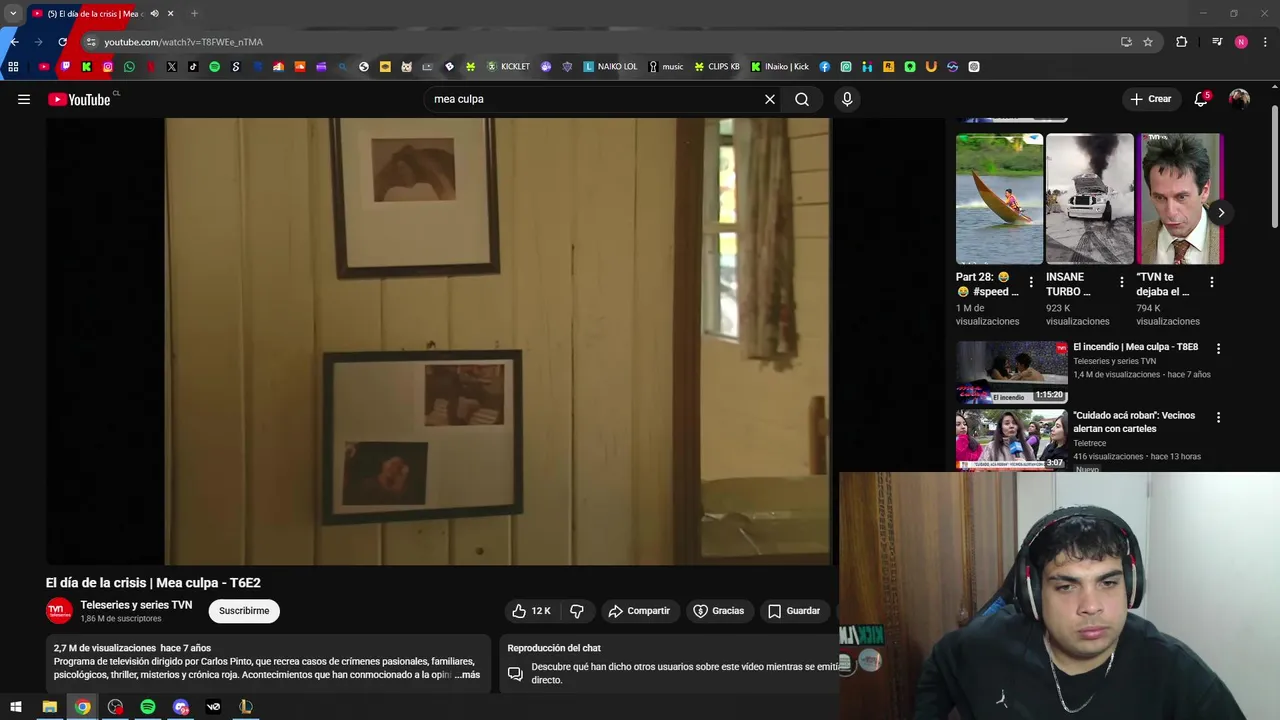Open the Instagram bookmark icon
1280x720 pixels.
pyautogui.click(x=108, y=67)
